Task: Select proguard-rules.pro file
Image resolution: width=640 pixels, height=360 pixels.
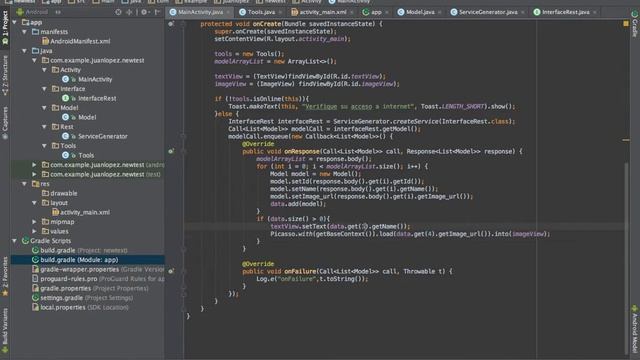Action: click(x=98, y=279)
